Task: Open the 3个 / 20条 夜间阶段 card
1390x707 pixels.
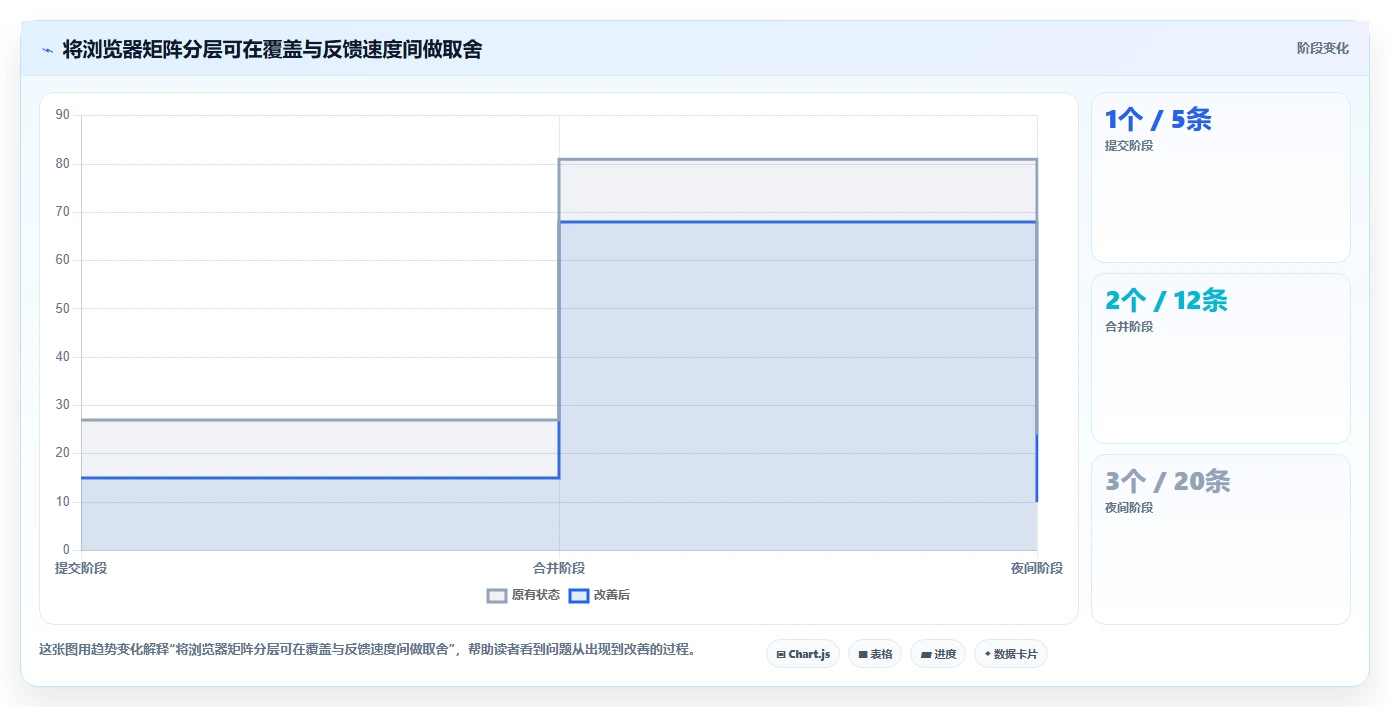Action: point(1220,540)
